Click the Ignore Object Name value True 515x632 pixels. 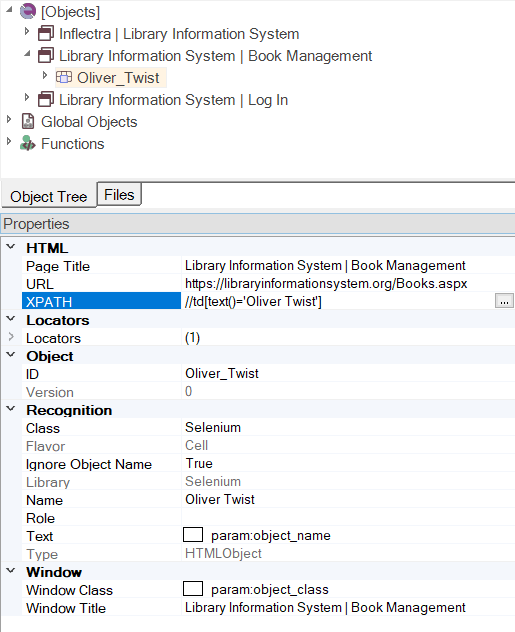click(199, 463)
